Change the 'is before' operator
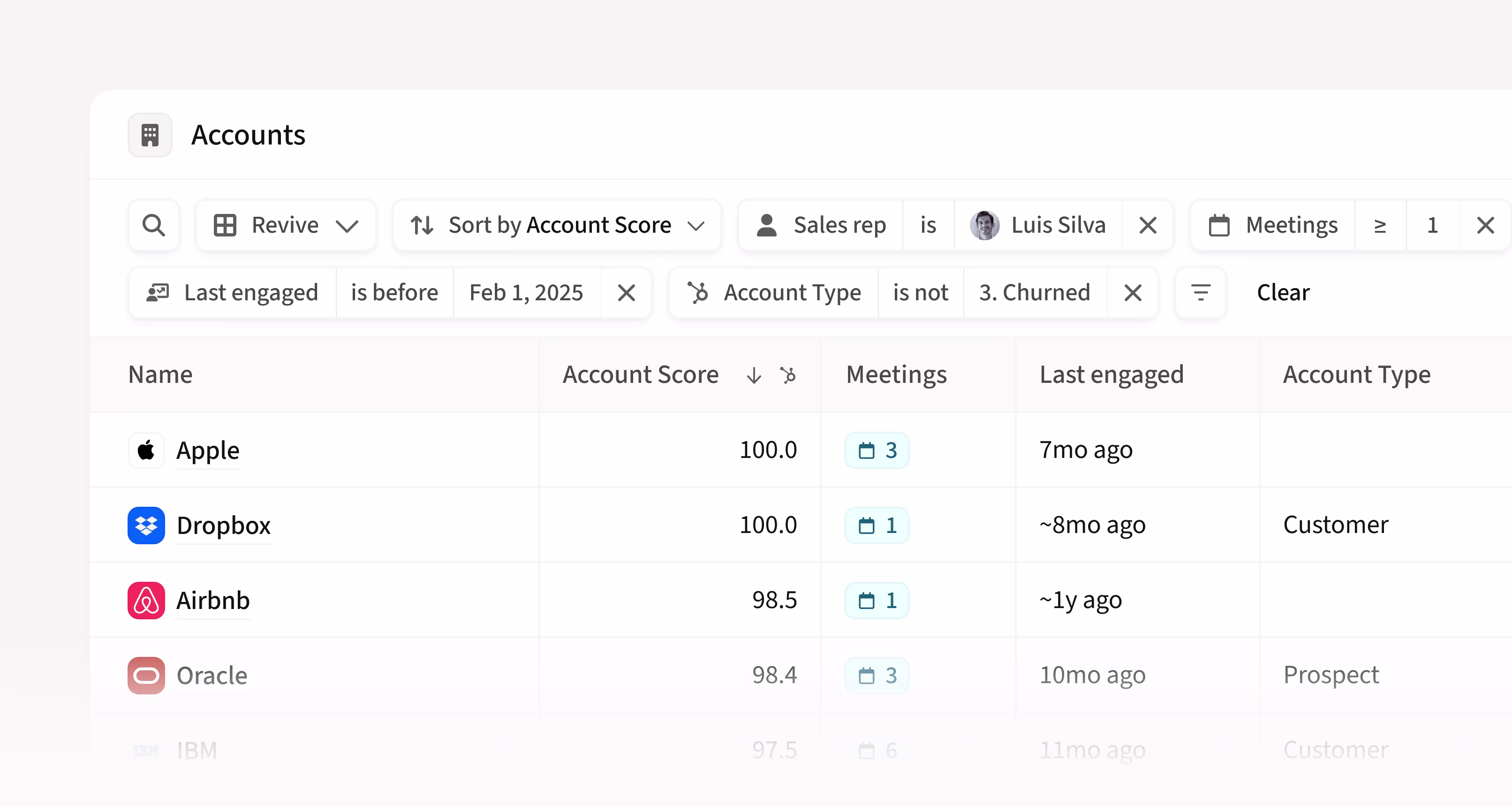This screenshot has width=1512, height=807. (394, 292)
